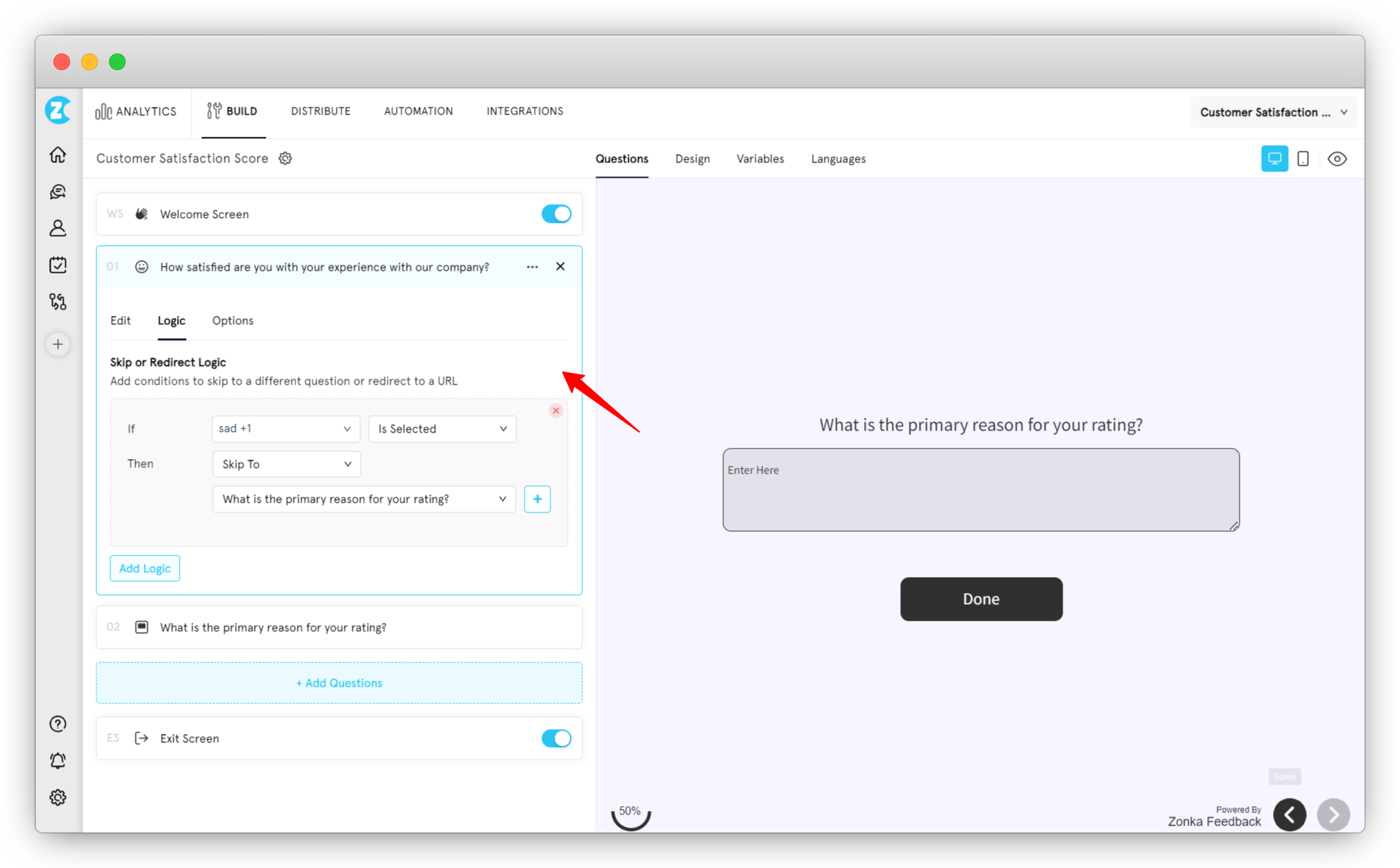Click the 50% progress indicator
The height and width of the screenshot is (868, 1400).
point(630,810)
